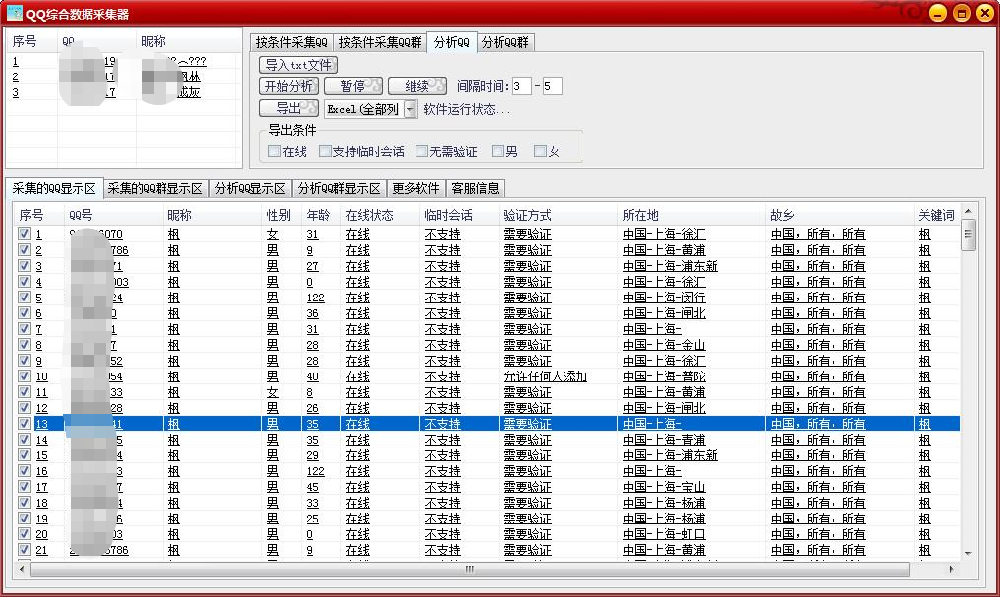Viewport: 1000px width, 597px height.
Task: Click age 40 cell in row 10
Action: pyautogui.click(x=312, y=376)
